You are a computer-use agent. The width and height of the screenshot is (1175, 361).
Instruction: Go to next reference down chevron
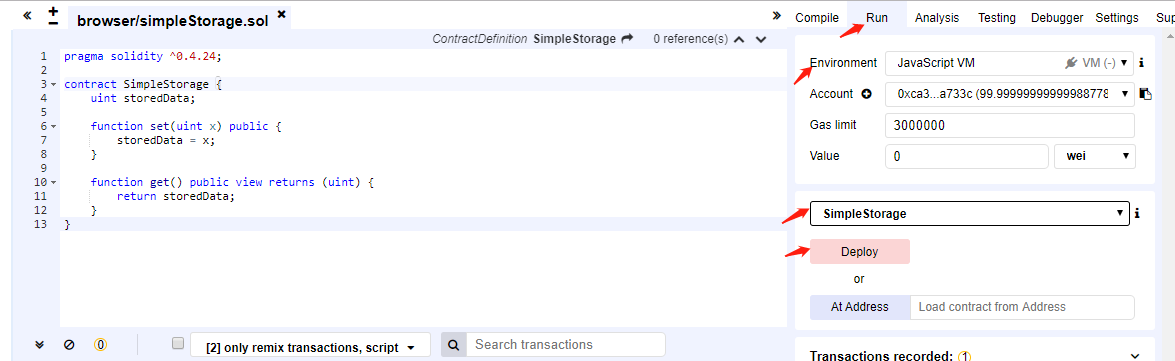(x=761, y=39)
